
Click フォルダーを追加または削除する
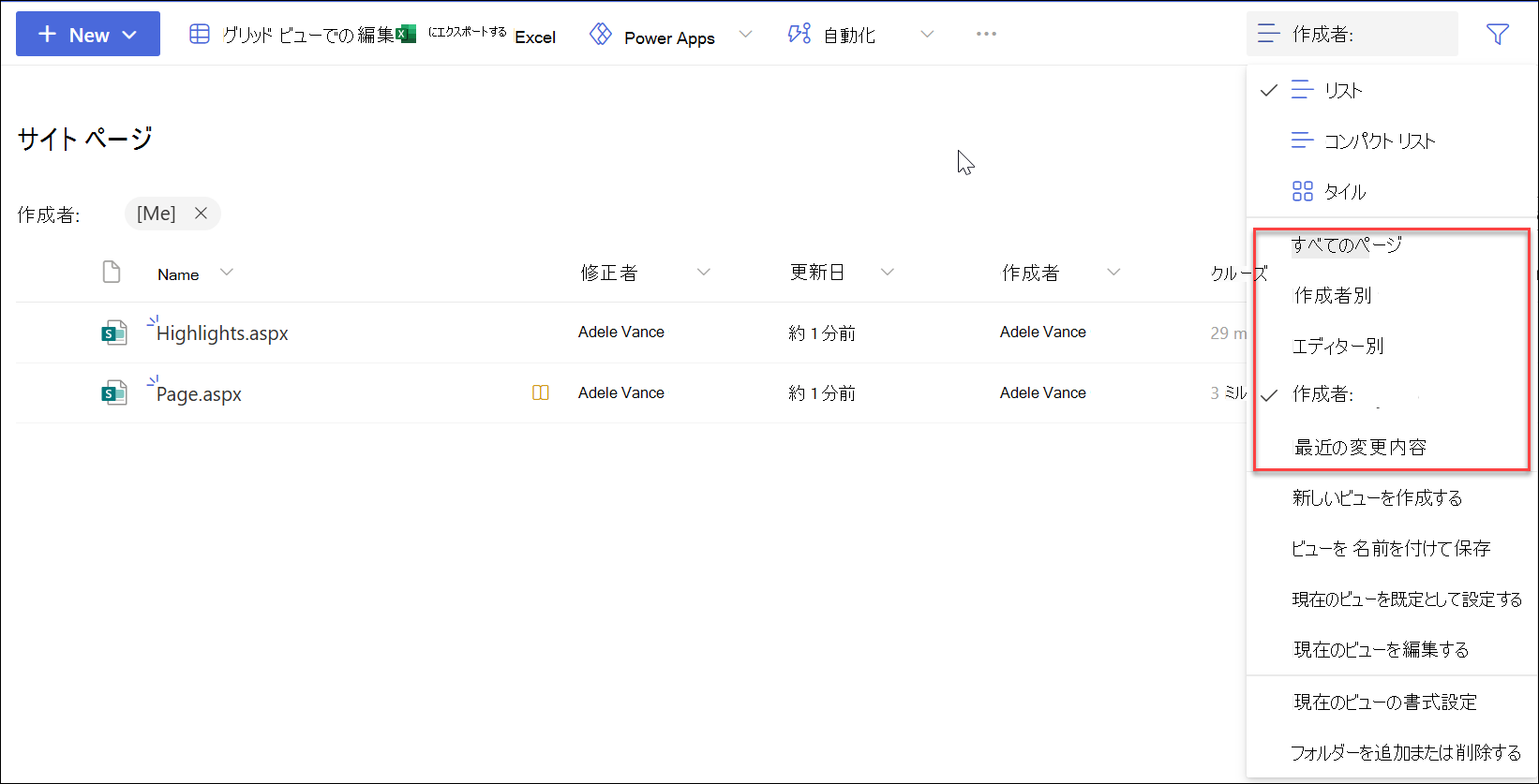pos(1406,752)
